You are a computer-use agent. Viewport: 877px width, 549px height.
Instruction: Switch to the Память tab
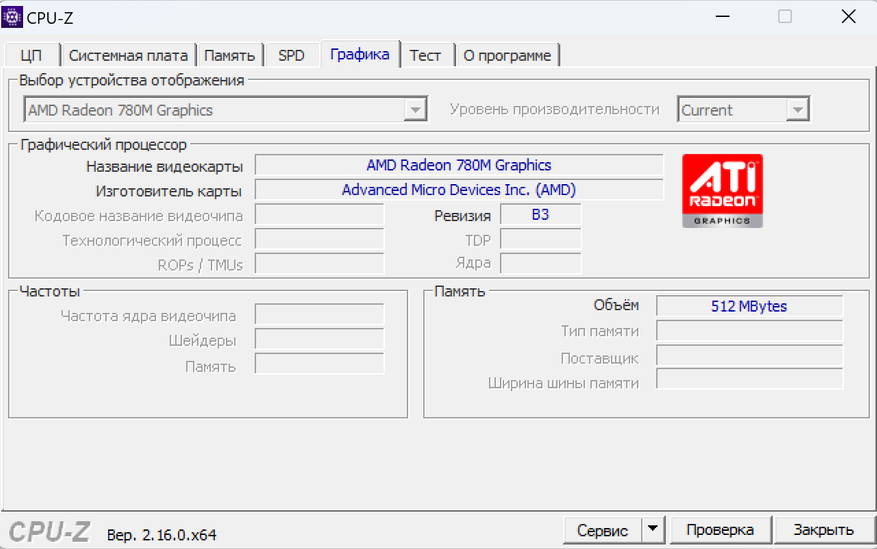[229, 55]
